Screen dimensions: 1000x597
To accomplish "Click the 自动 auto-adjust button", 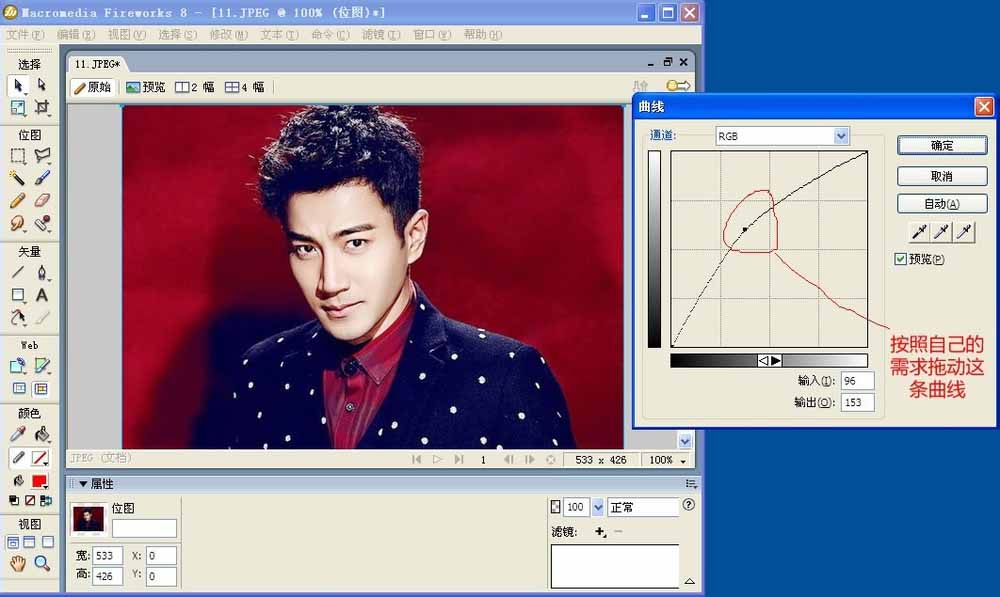I will pyautogui.click(x=941, y=203).
